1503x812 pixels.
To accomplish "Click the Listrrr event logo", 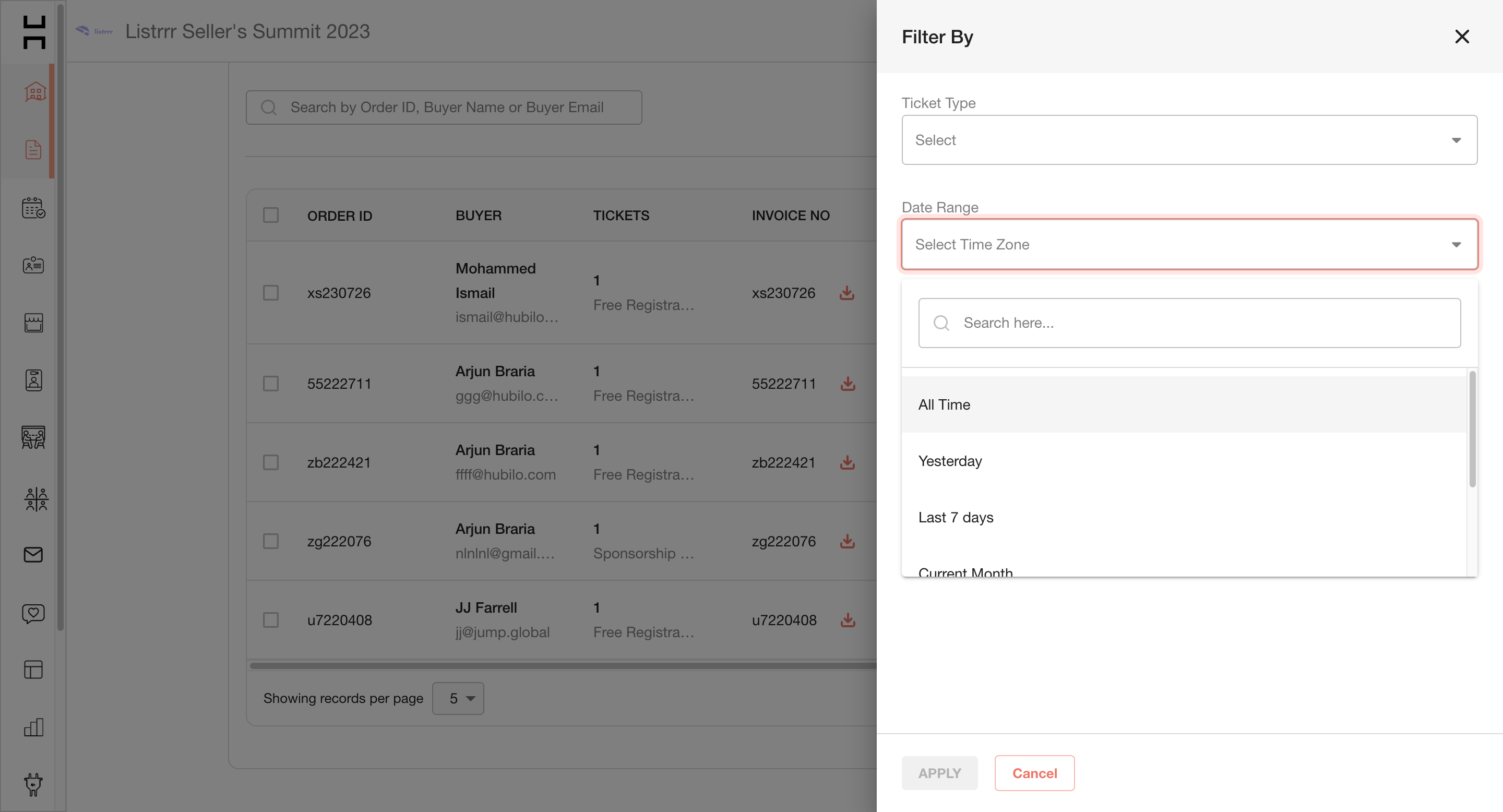I will 94,31.
